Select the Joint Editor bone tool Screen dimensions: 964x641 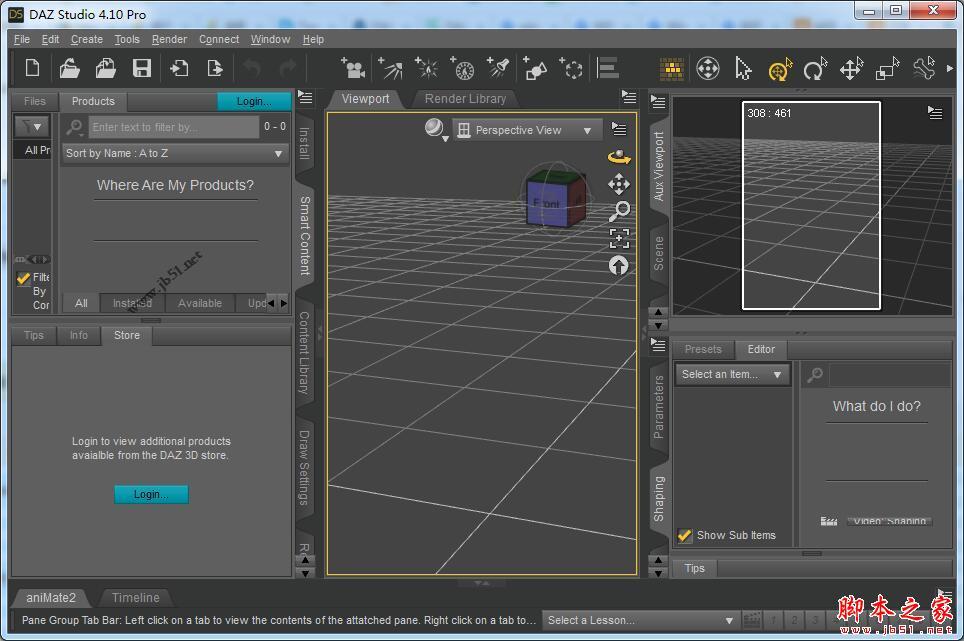coord(923,69)
